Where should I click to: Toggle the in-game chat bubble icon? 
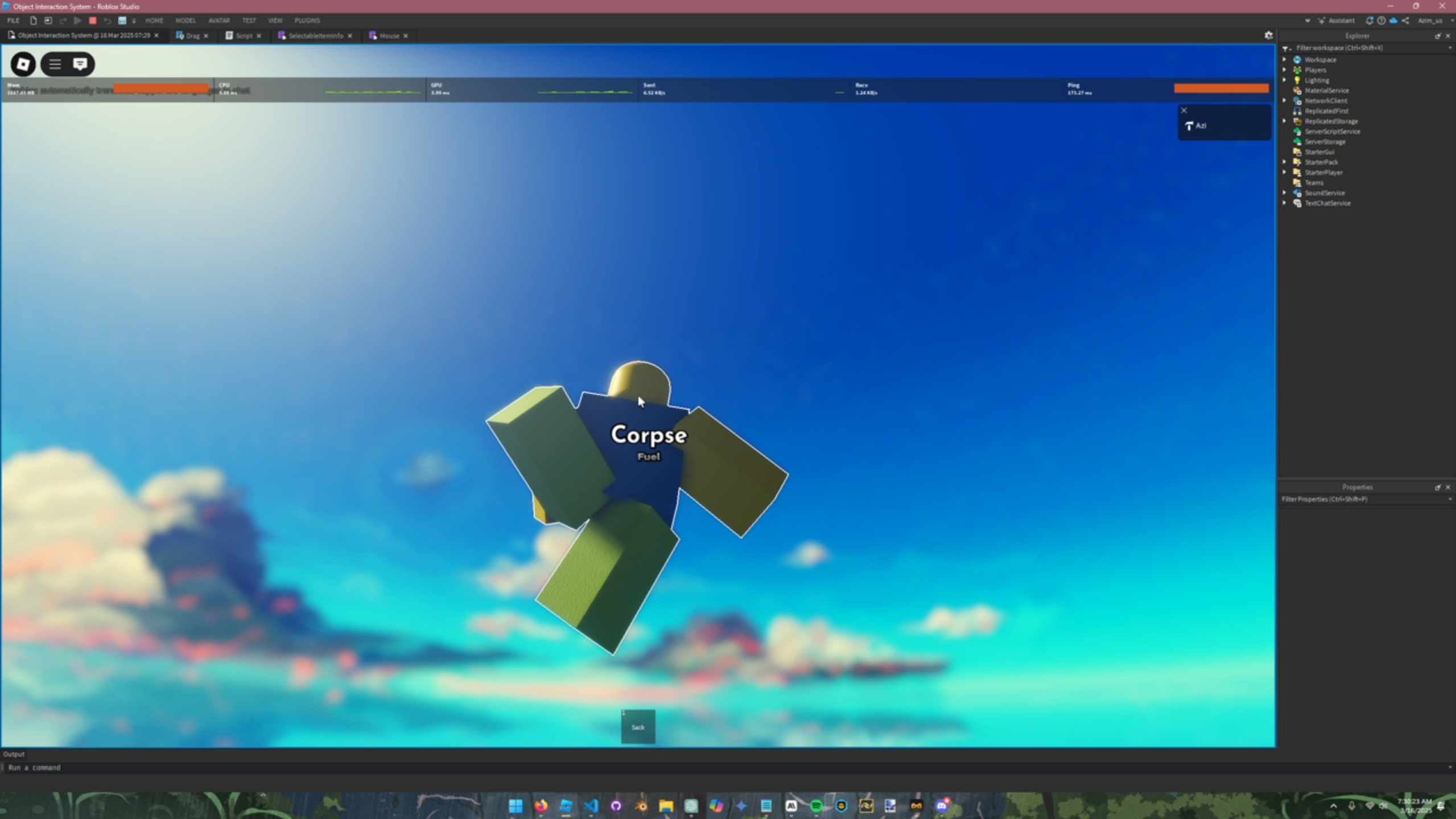coord(80,64)
